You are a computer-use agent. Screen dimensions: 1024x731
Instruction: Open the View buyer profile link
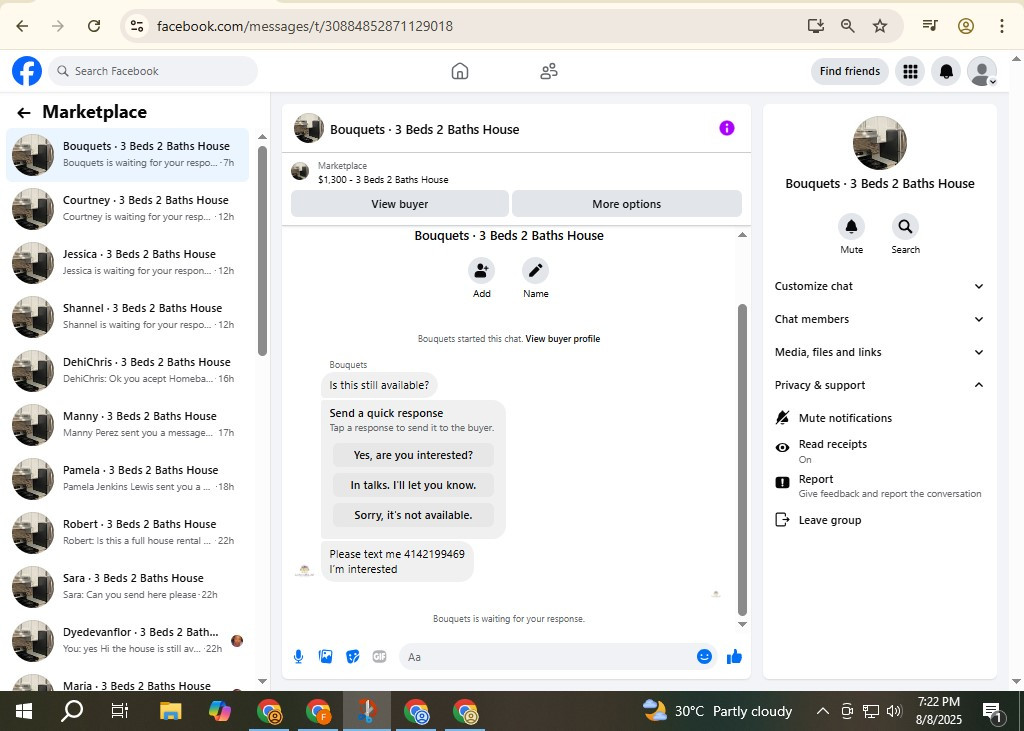coord(562,338)
